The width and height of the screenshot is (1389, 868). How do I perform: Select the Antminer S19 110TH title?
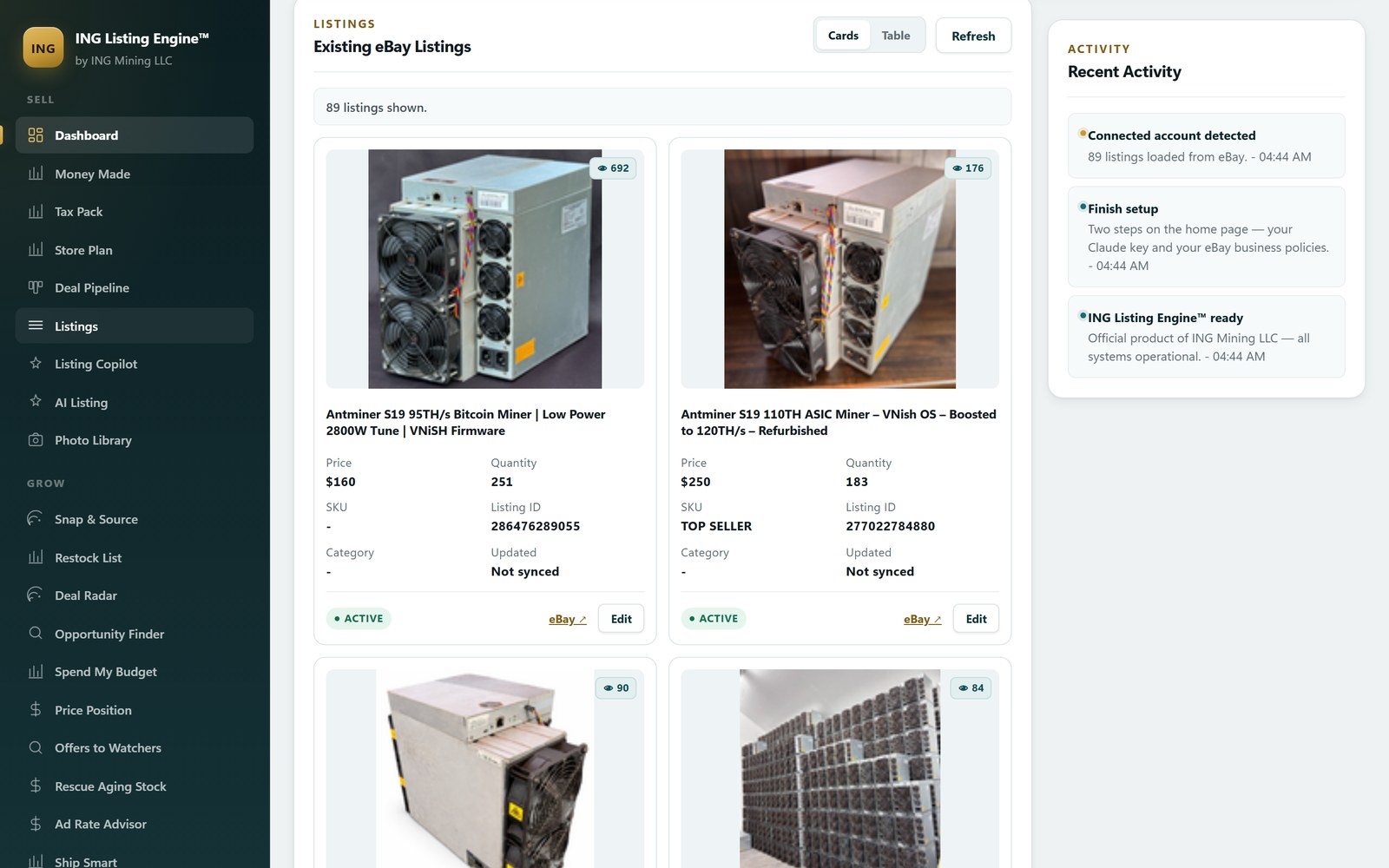click(839, 423)
